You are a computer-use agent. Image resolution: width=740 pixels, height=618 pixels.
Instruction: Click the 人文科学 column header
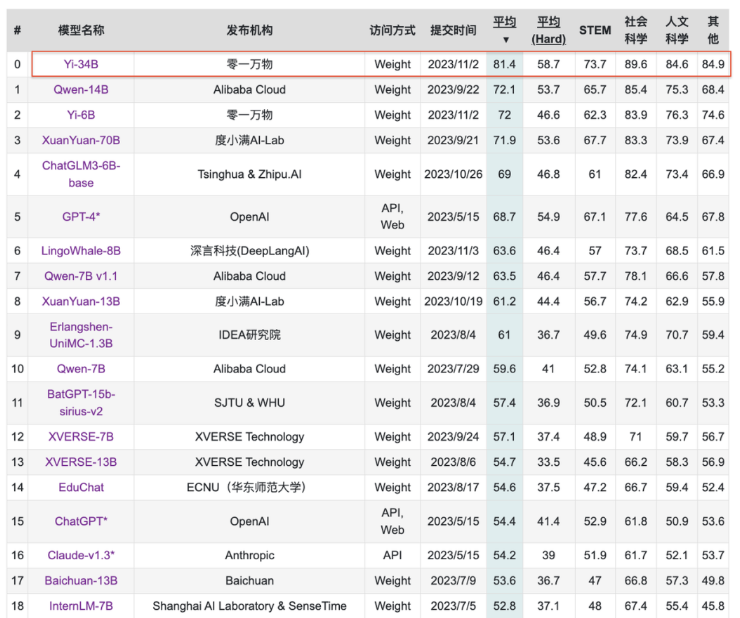(x=677, y=30)
